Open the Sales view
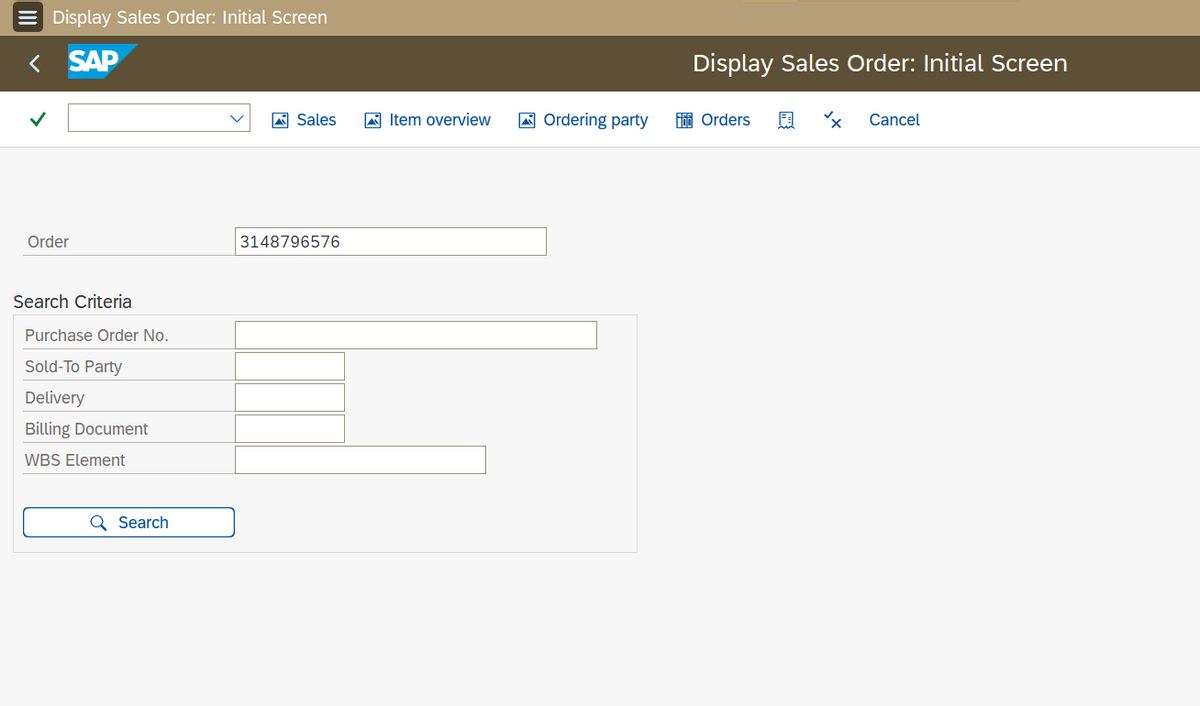This screenshot has height=706, width=1200. coord(304,120)
